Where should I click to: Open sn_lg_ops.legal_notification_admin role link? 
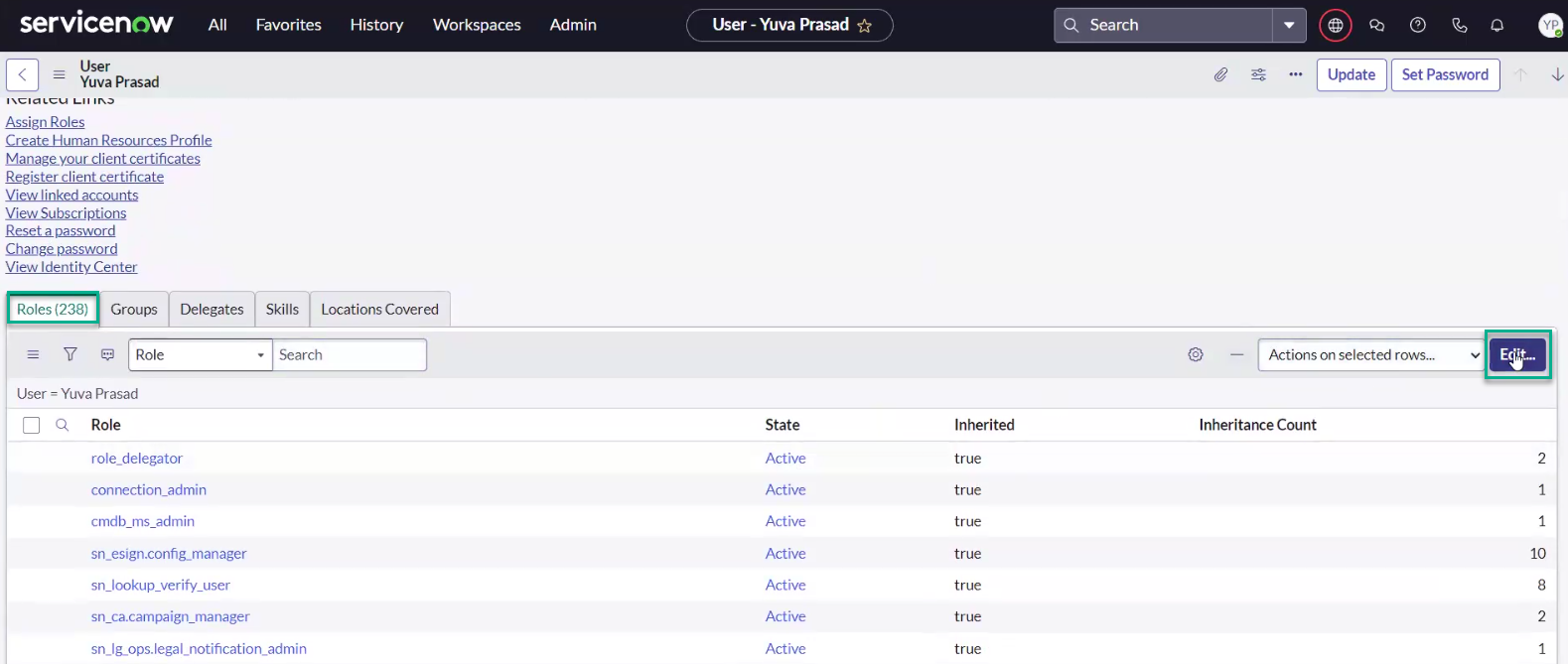[199, 648]
